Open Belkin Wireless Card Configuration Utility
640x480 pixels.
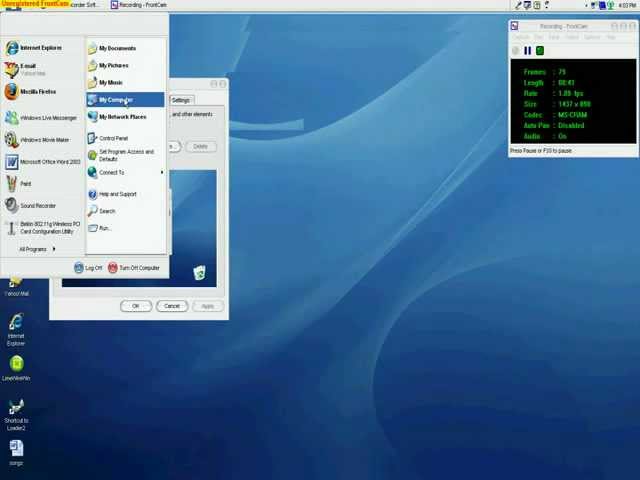(x=42, y=228)
